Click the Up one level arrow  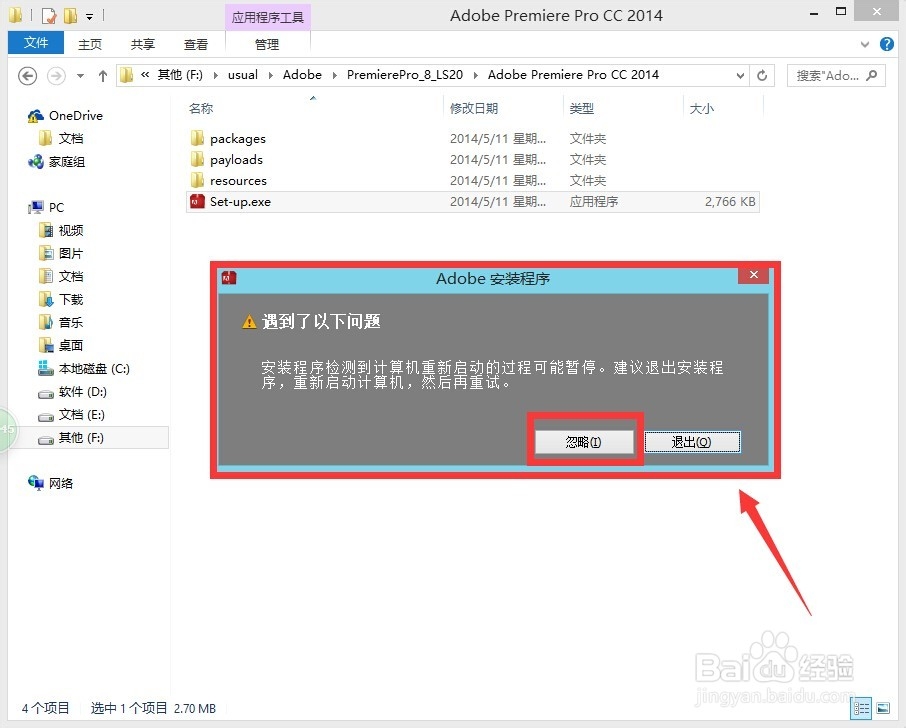tap(103, 74)
